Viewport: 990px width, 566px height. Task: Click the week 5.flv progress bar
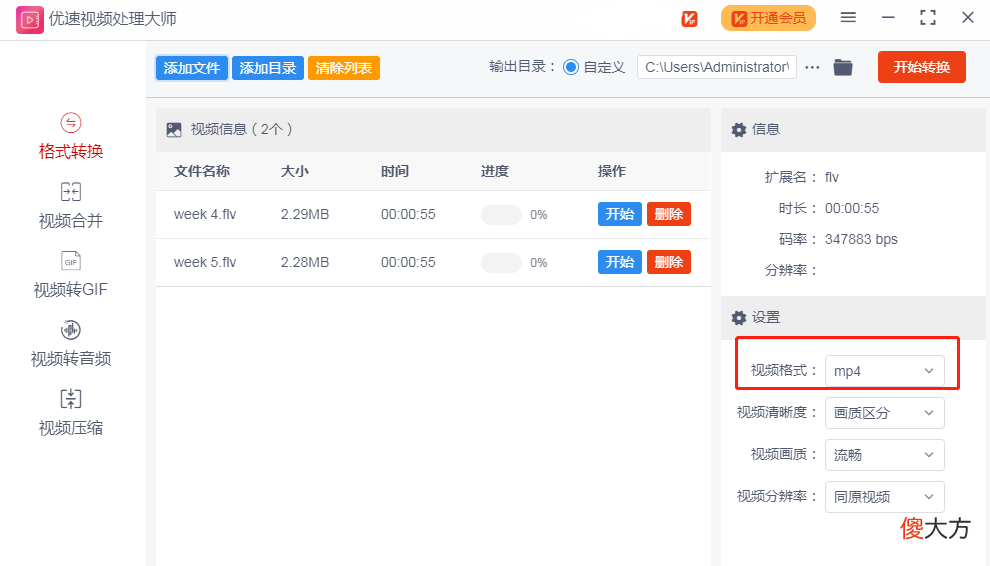(x=501, y=263)
